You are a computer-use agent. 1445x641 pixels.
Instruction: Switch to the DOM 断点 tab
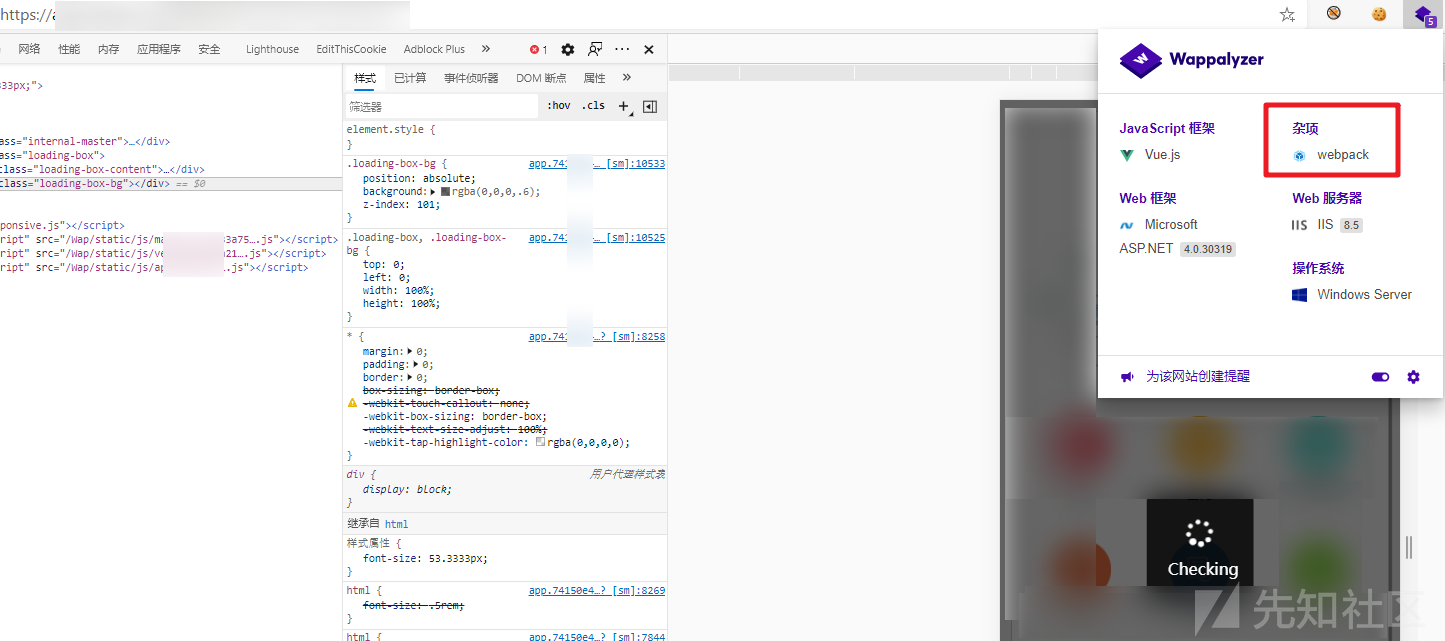(541, 78)
